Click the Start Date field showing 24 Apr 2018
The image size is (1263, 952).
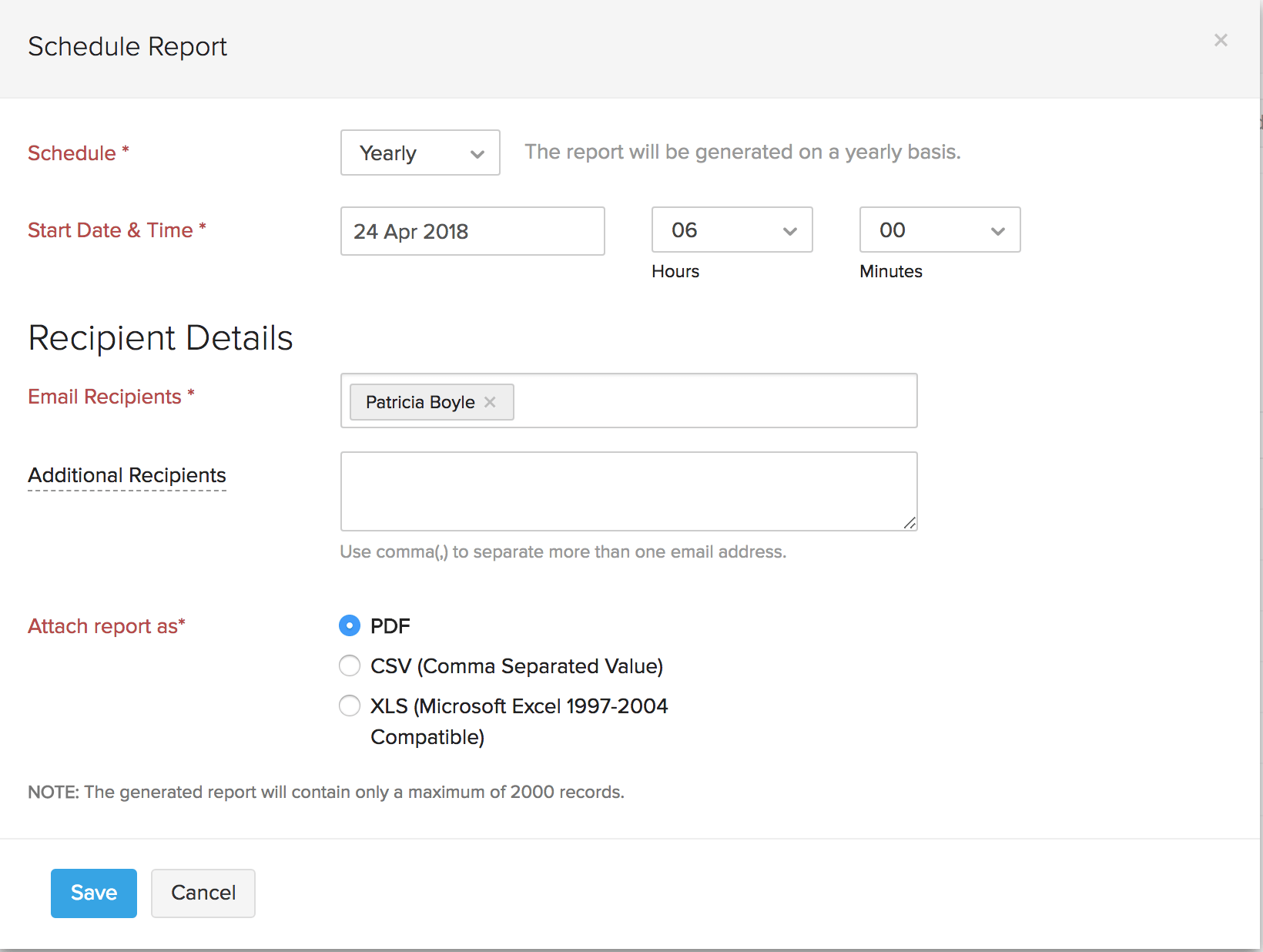pos(472,231)
